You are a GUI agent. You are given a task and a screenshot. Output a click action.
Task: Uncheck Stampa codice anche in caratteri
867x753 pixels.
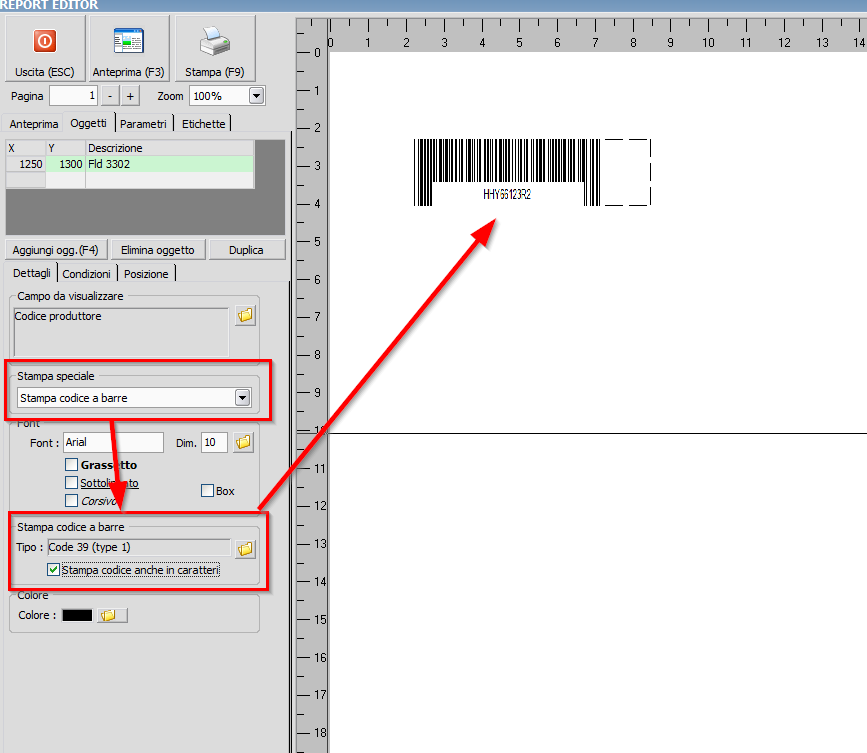[x=53, y=569]
